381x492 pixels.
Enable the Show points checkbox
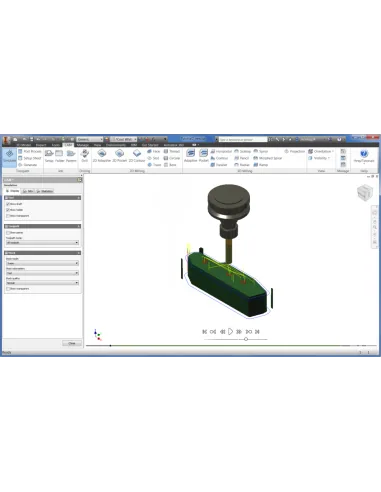pyautogui.click(x=8, y=233)
